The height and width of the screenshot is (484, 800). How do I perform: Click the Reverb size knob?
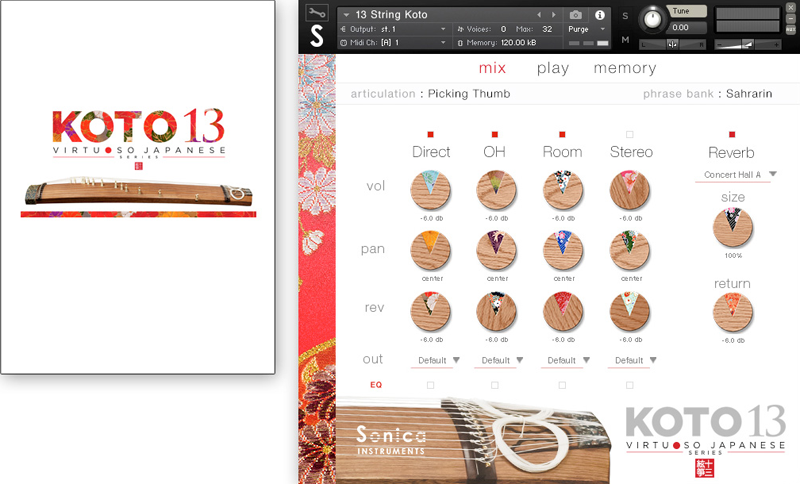pyautogui.click(x=733, y=228)
